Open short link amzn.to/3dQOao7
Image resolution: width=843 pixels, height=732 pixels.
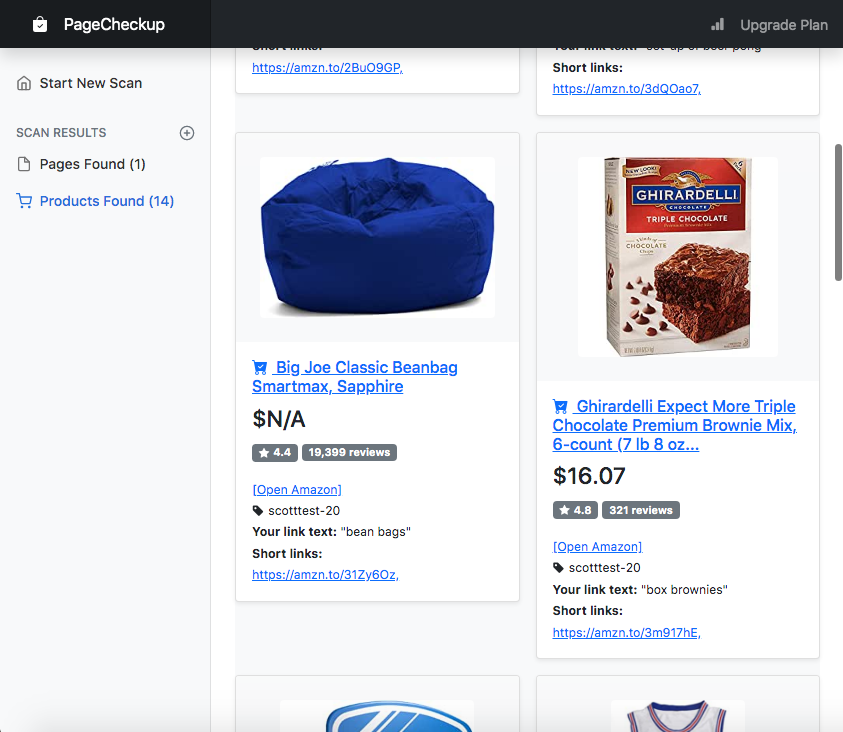click(x=627, y=89)
